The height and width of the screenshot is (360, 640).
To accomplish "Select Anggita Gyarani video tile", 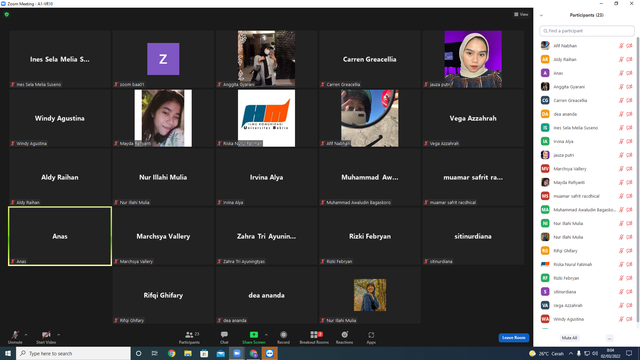I will (267, 59).
